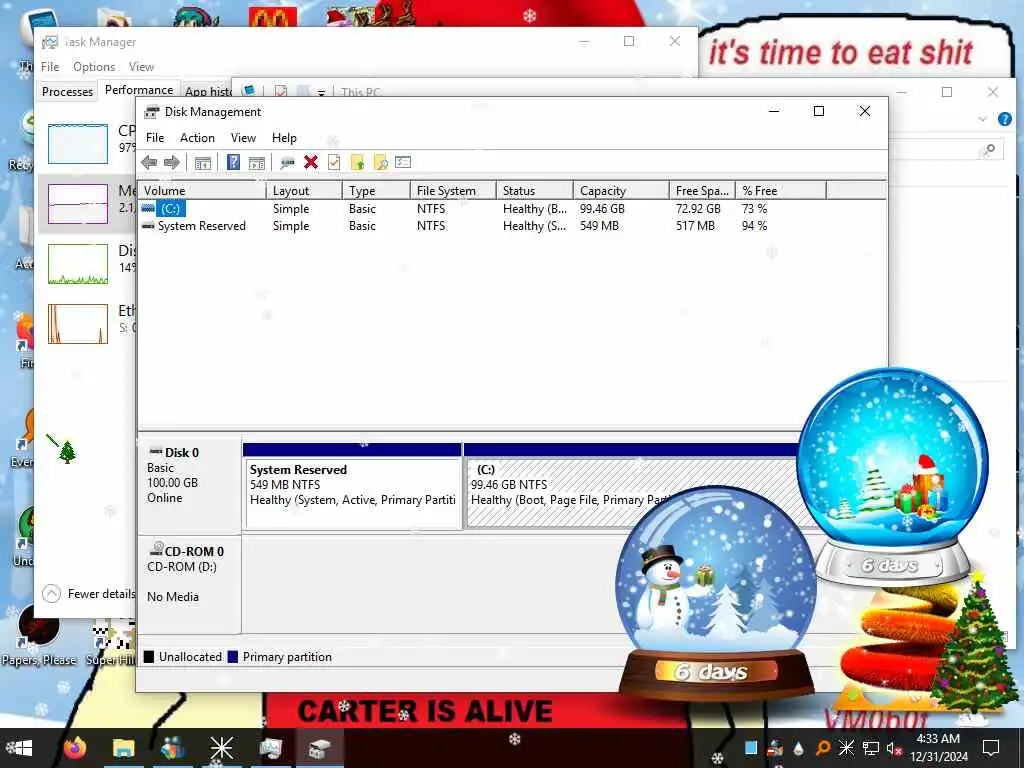Viewport: 1024px width, 768px height.
Task: Open File Explorer from the taskbar
Action: (123, 748)
